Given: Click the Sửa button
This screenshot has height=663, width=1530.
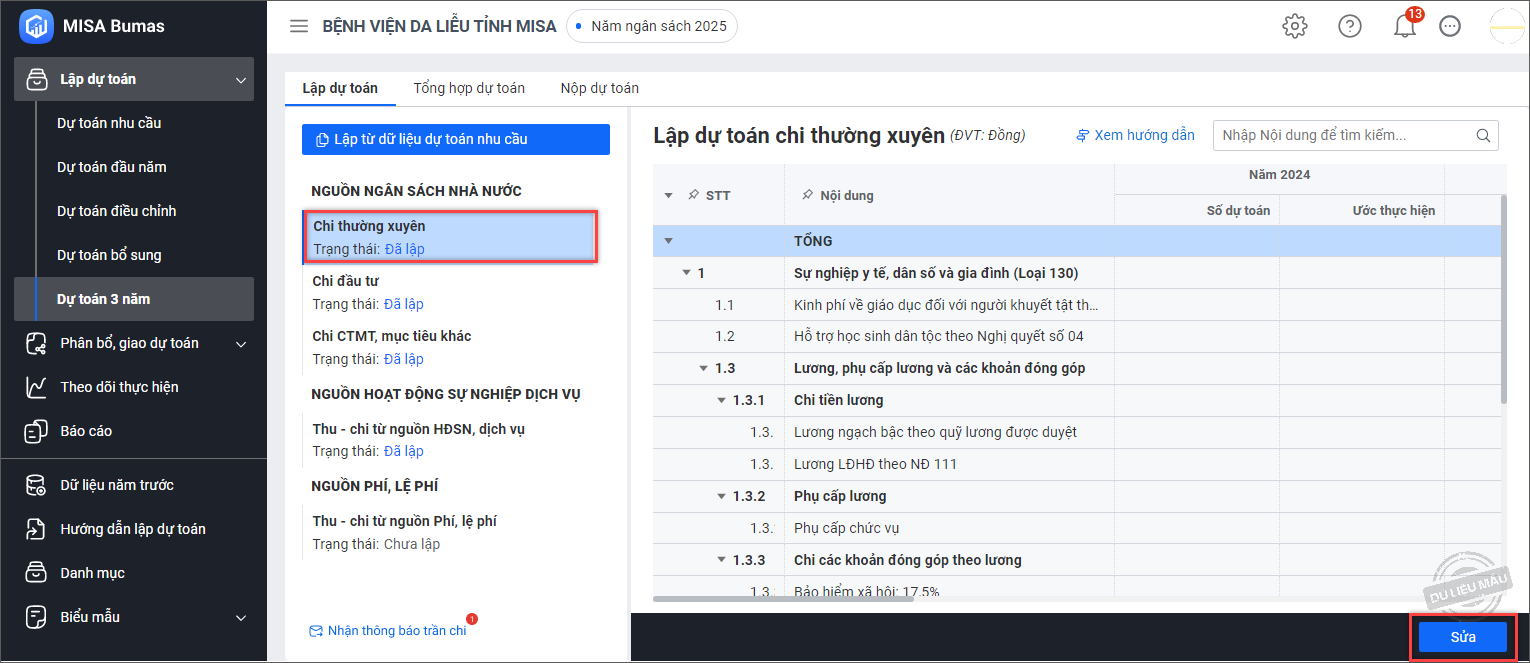Looking at the screenshot, I should click(1463, 637).
